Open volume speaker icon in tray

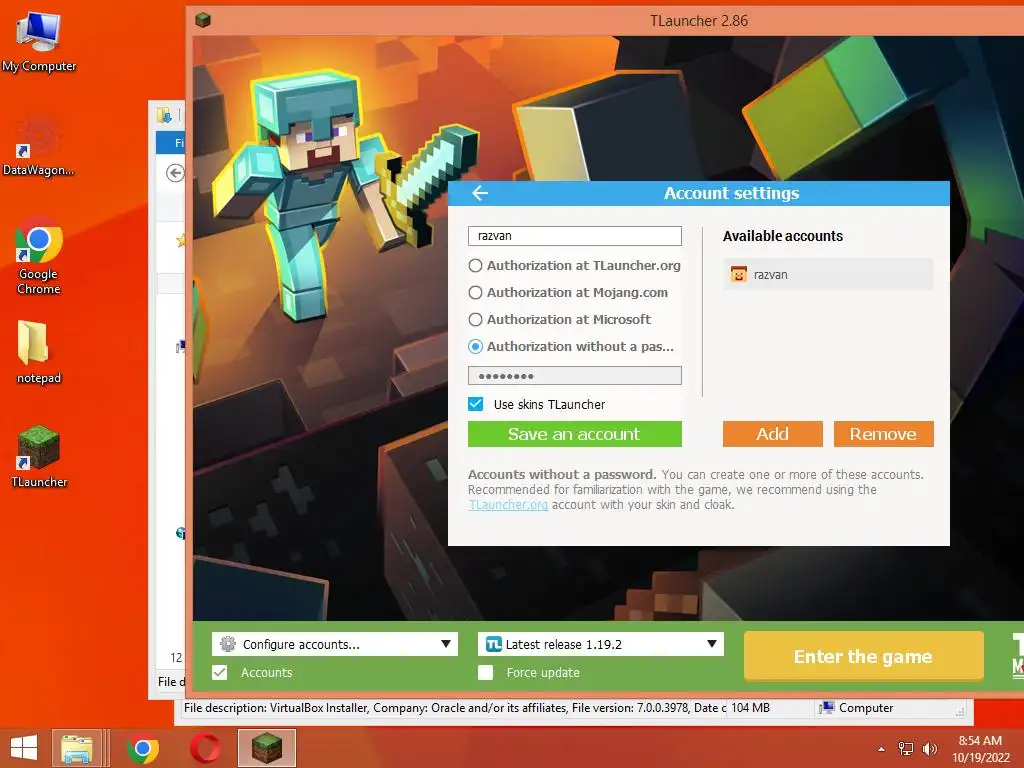point(929,749)
